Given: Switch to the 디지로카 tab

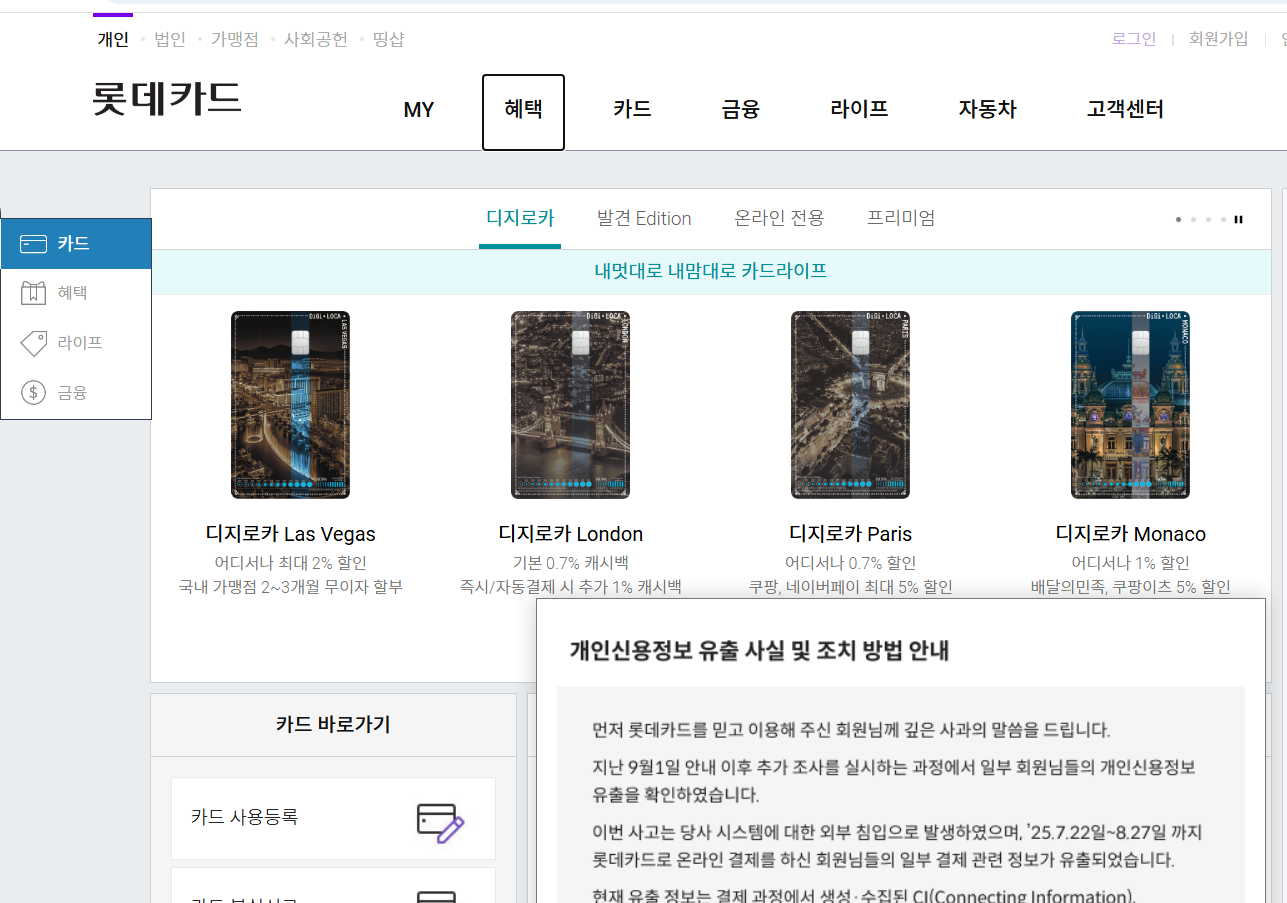Looking at the screenshot, I should point(520,218).
